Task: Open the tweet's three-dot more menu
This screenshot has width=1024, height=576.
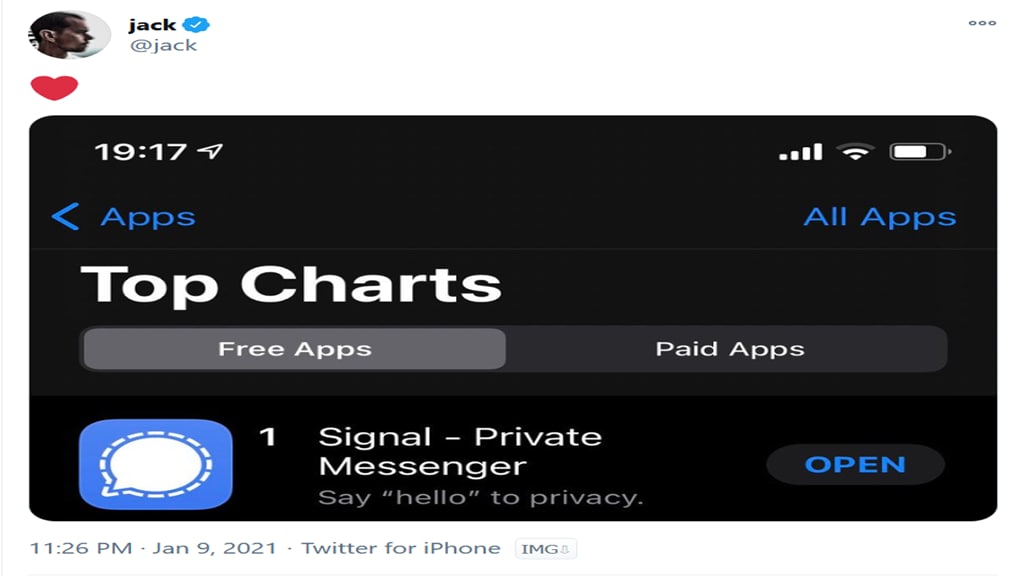Action: (x=982, y=23)
